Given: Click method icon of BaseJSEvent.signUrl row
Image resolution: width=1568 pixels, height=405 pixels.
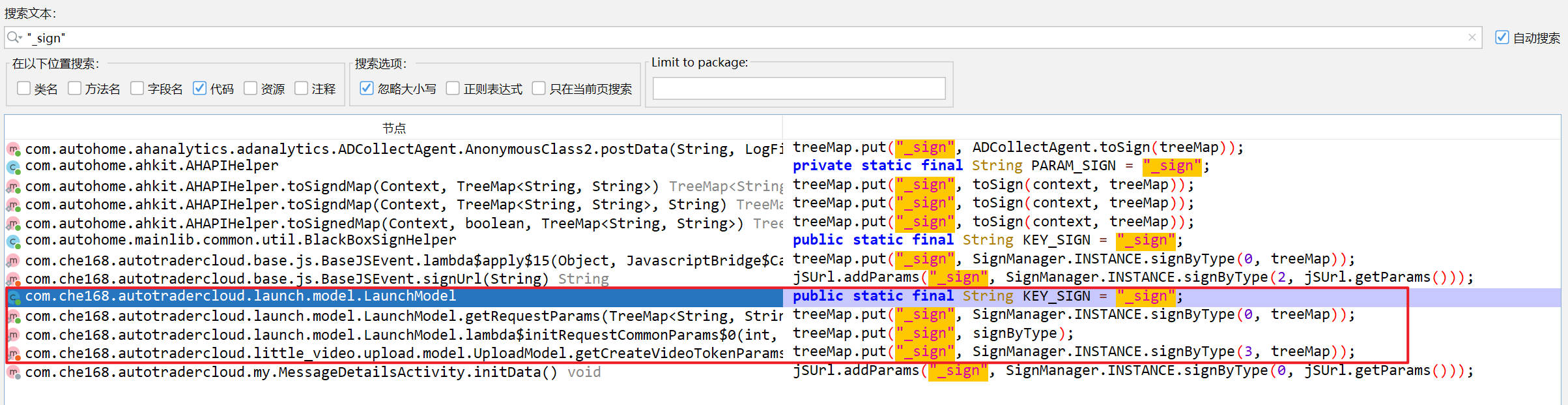Looking at the screenshot, I should (13, 279).
